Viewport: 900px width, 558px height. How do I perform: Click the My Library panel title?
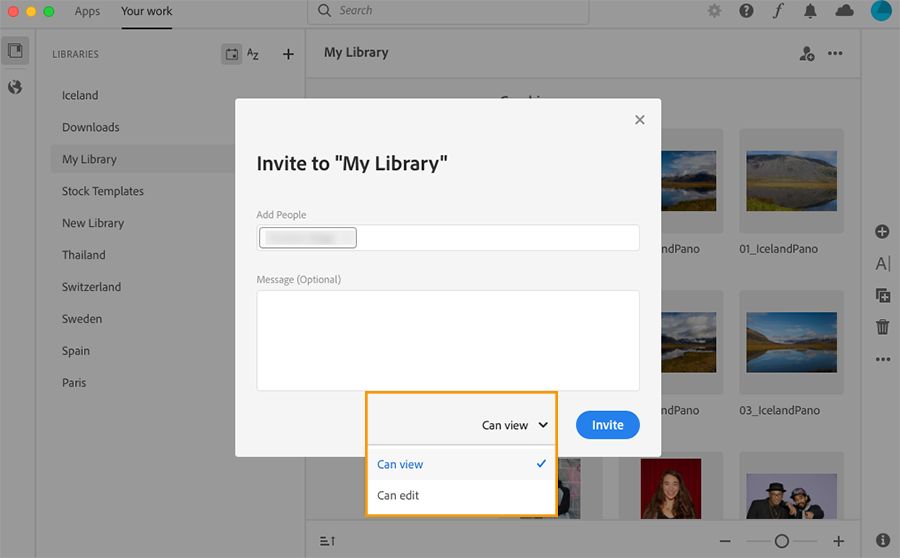(356, 52)
